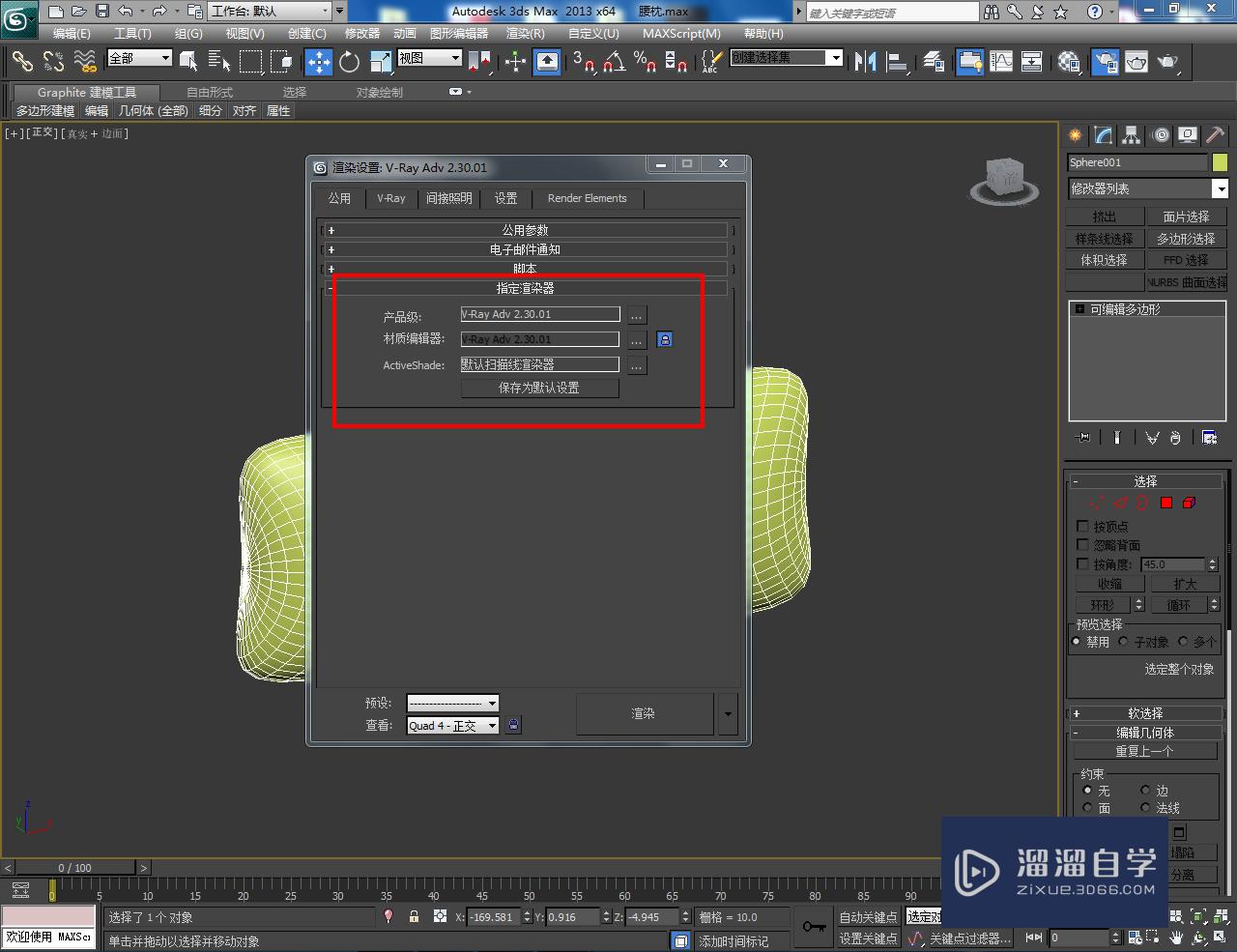Open the render mode arrow beside 渲染 button
The image size is (1237, 952).
point(728,714)
